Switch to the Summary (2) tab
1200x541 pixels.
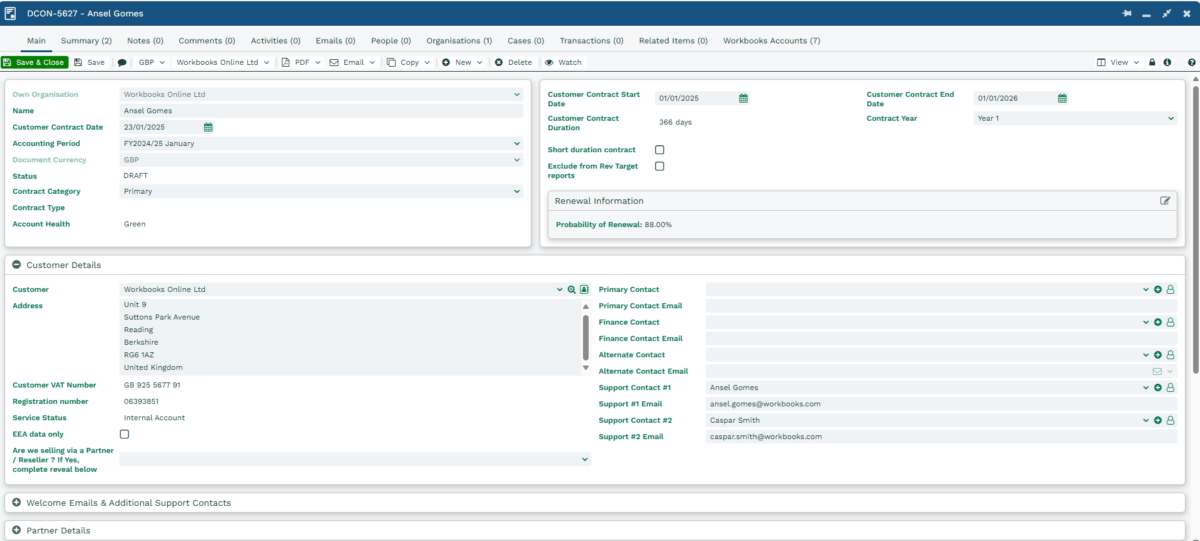click(x=86, y=41)
